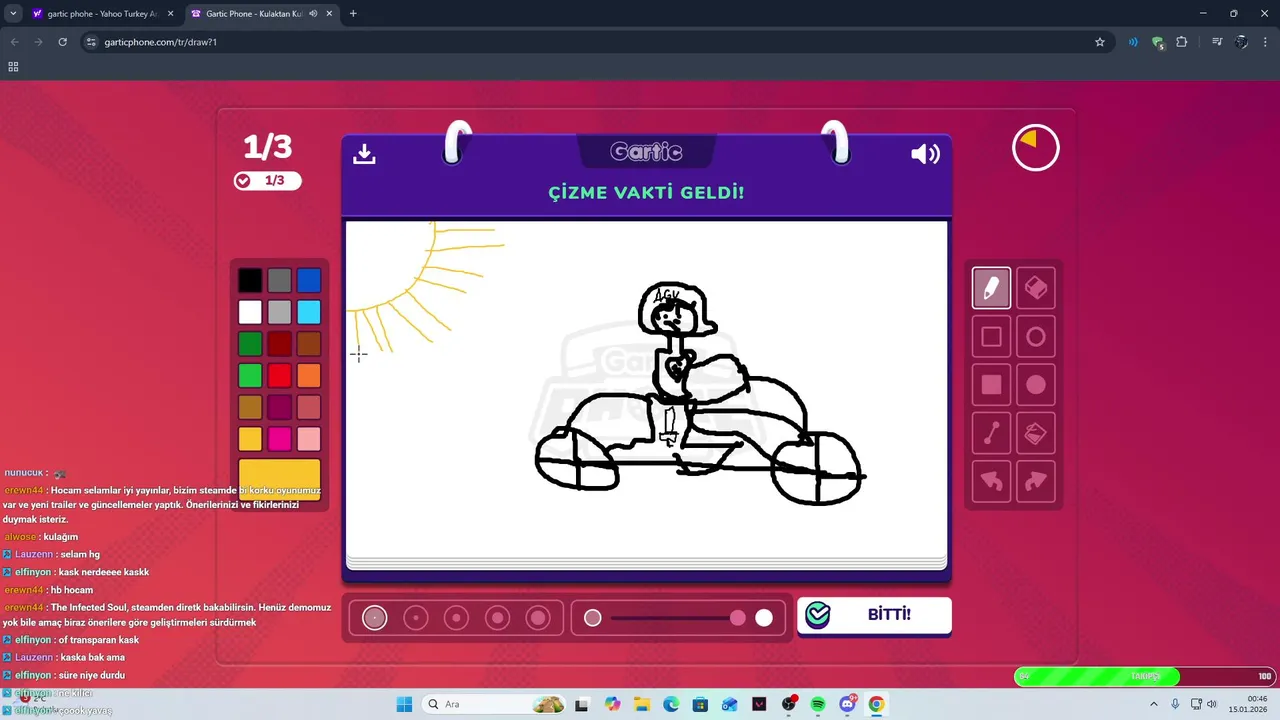Open the current yellow color picker box
The height and width of the screenshot is (720, 1280).
point(279,480)
